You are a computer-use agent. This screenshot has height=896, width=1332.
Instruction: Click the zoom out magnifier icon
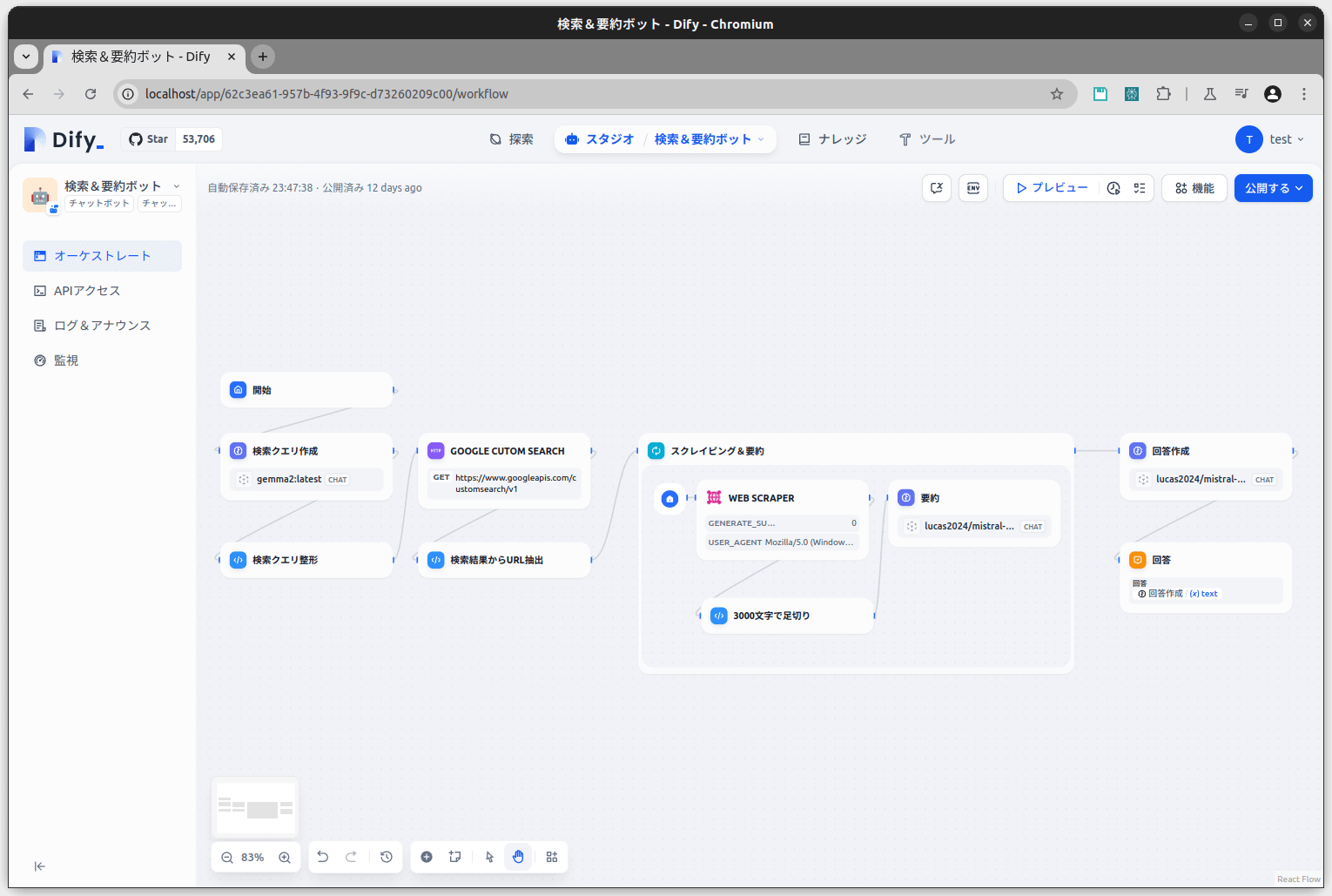(227, 858)
